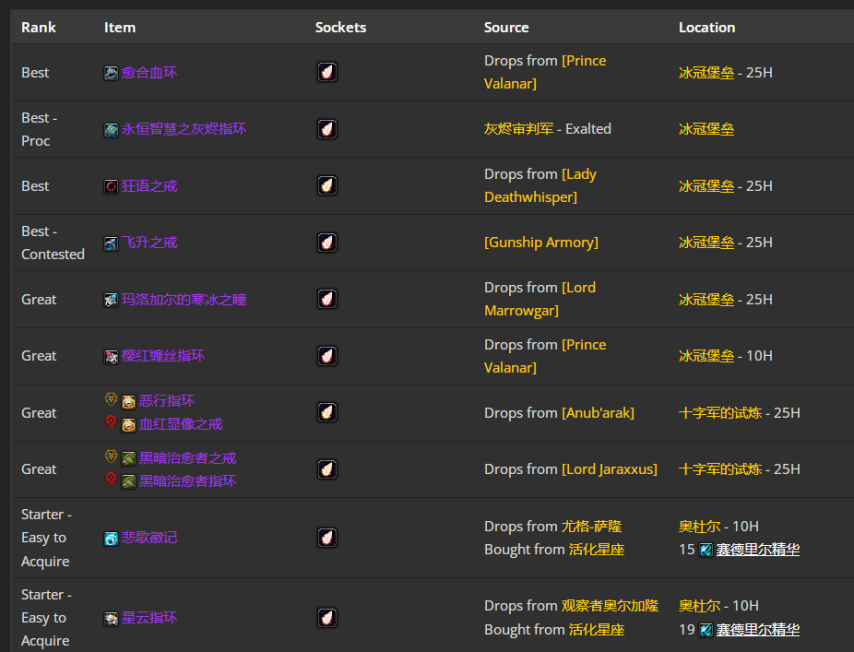
Task: Open the [Gunship Armory] source link
Action: (541, 242)
